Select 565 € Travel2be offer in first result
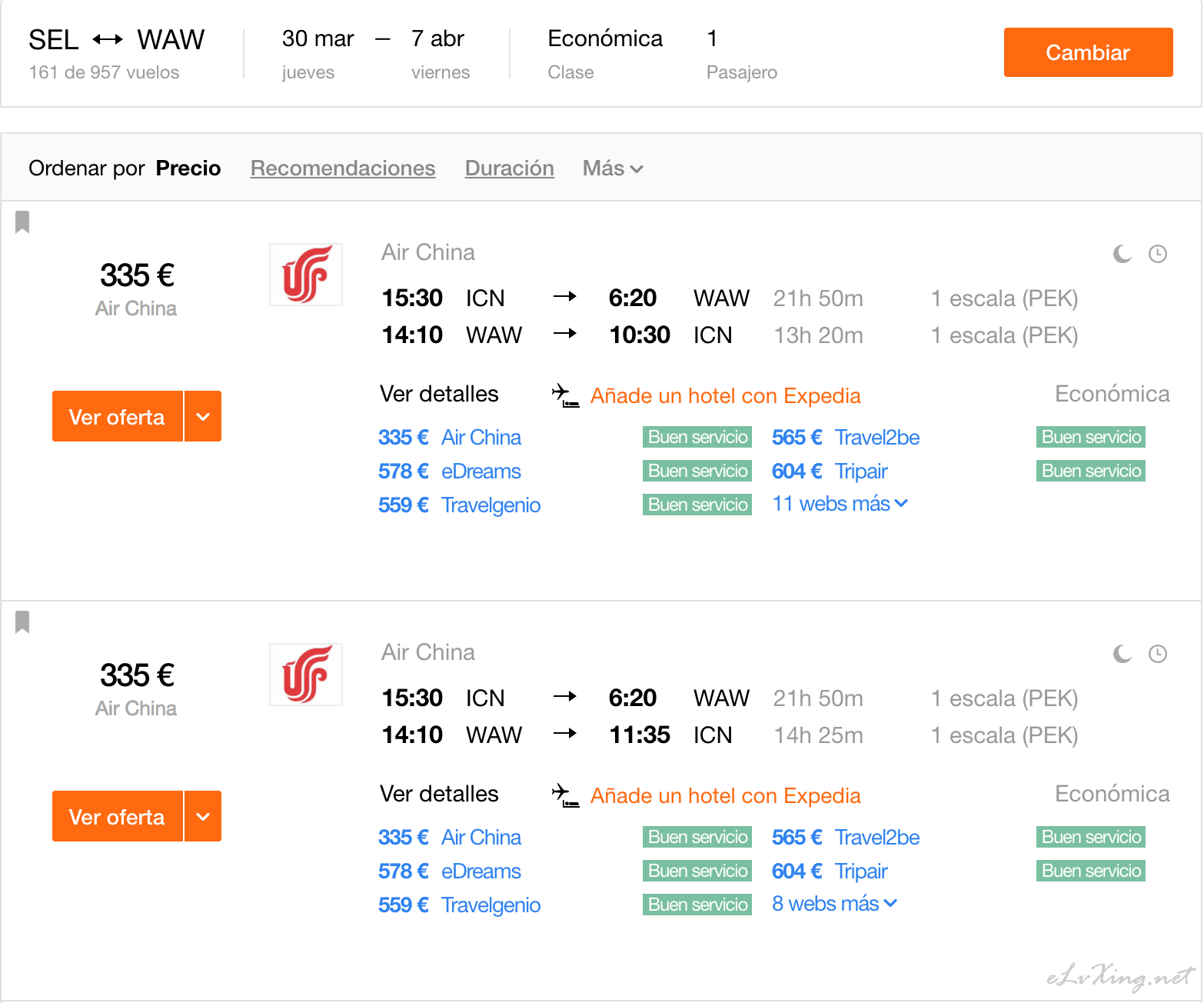Viewport: 1204px width, 1003px height. click(846, 437)
